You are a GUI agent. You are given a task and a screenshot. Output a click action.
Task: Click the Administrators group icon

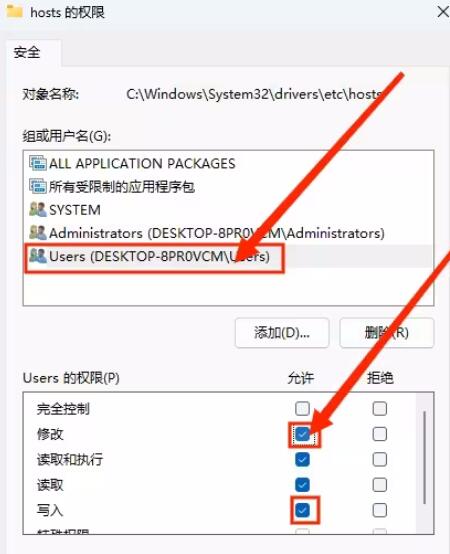tap(37, 233)
